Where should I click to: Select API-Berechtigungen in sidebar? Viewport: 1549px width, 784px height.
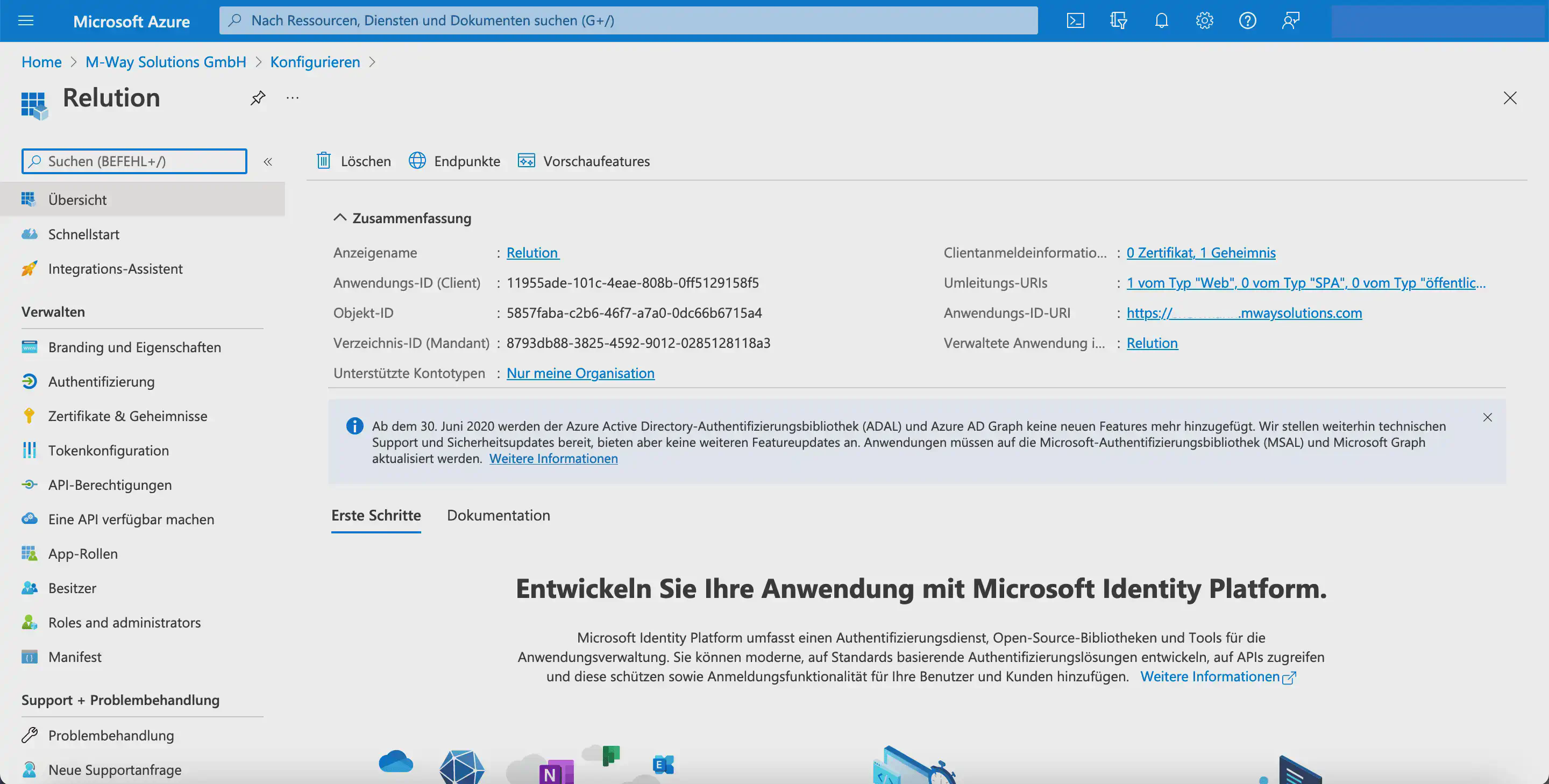click(109, 484)
